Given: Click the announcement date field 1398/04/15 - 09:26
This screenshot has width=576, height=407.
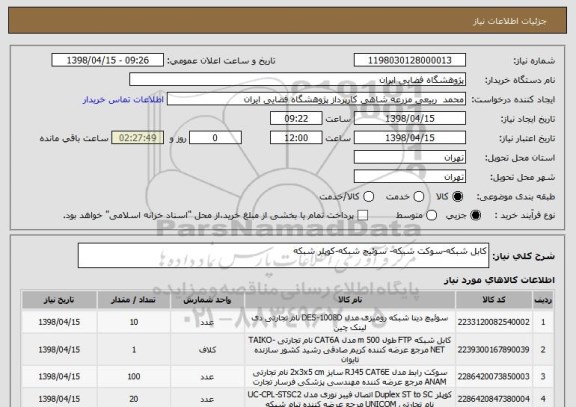Looking at the screenshot, I should pyautogui.click(x=108, y=60).
